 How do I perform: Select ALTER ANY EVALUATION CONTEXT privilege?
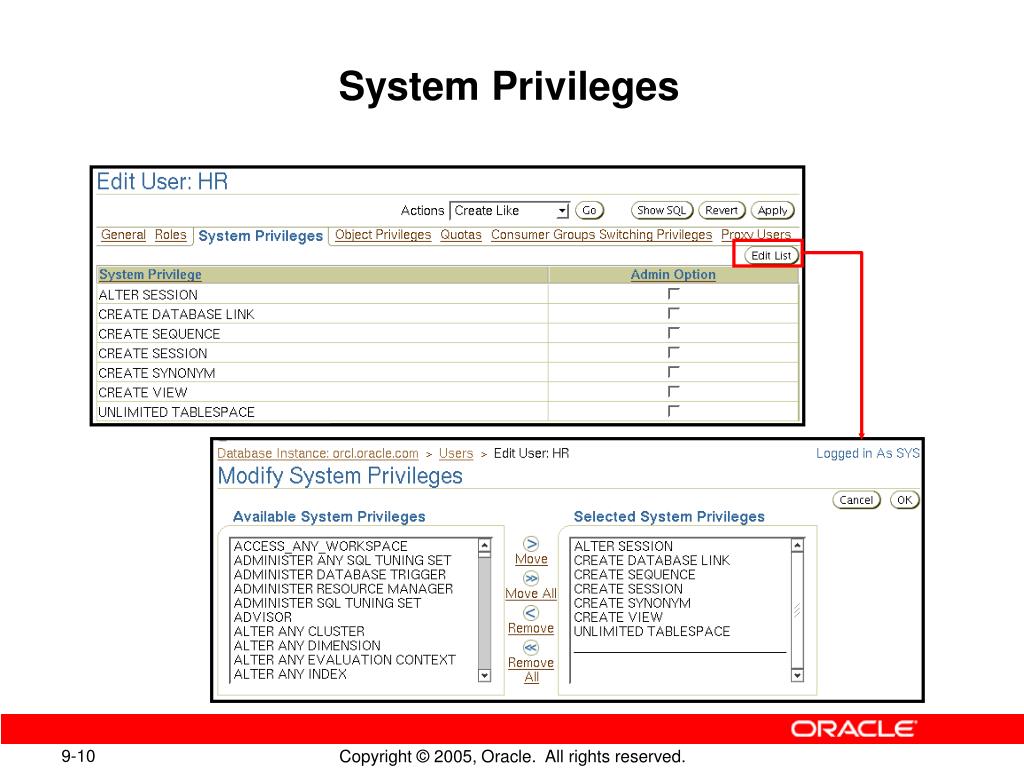click(344, 660)
